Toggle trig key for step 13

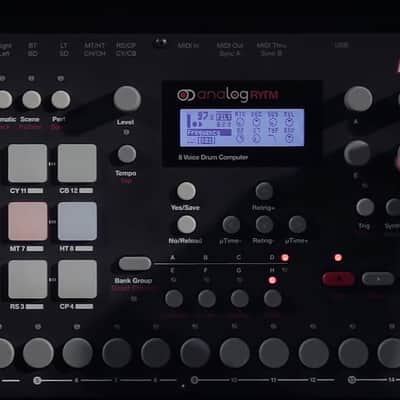point(353,353)
